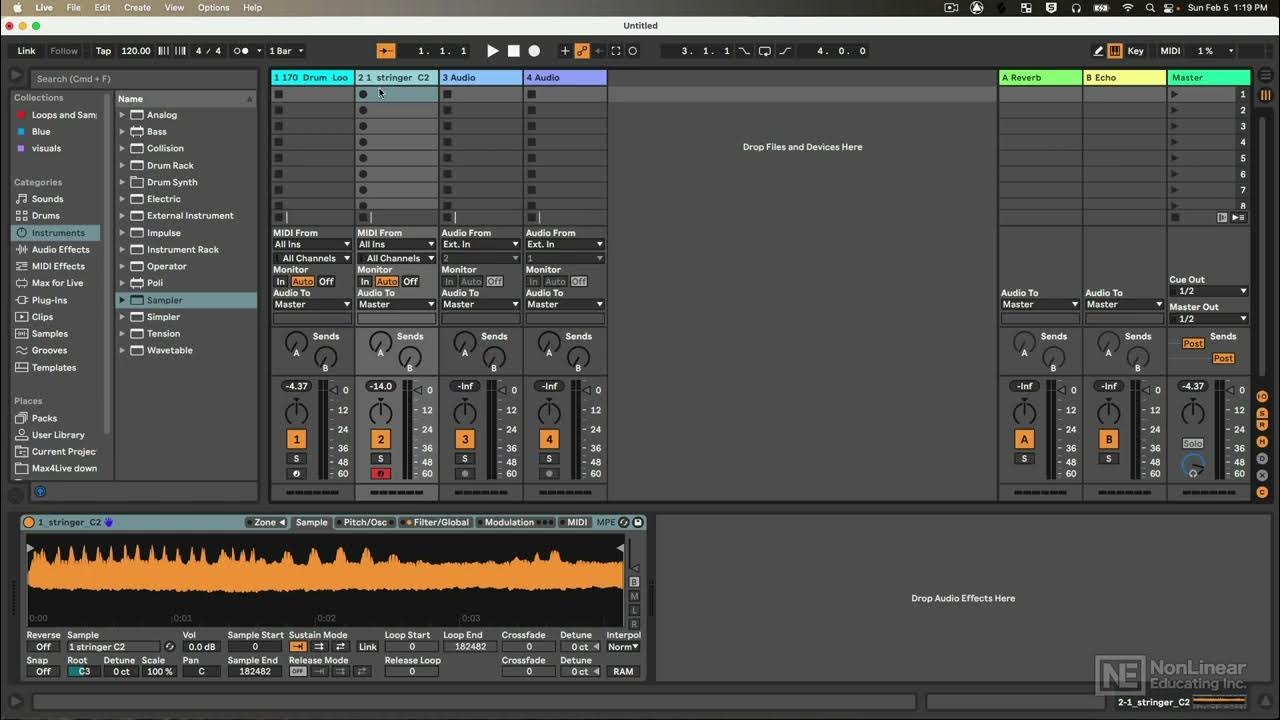Click the MIDI map mode button
The height and width of the screenshot is (720, 1280).
[1170, 51]
